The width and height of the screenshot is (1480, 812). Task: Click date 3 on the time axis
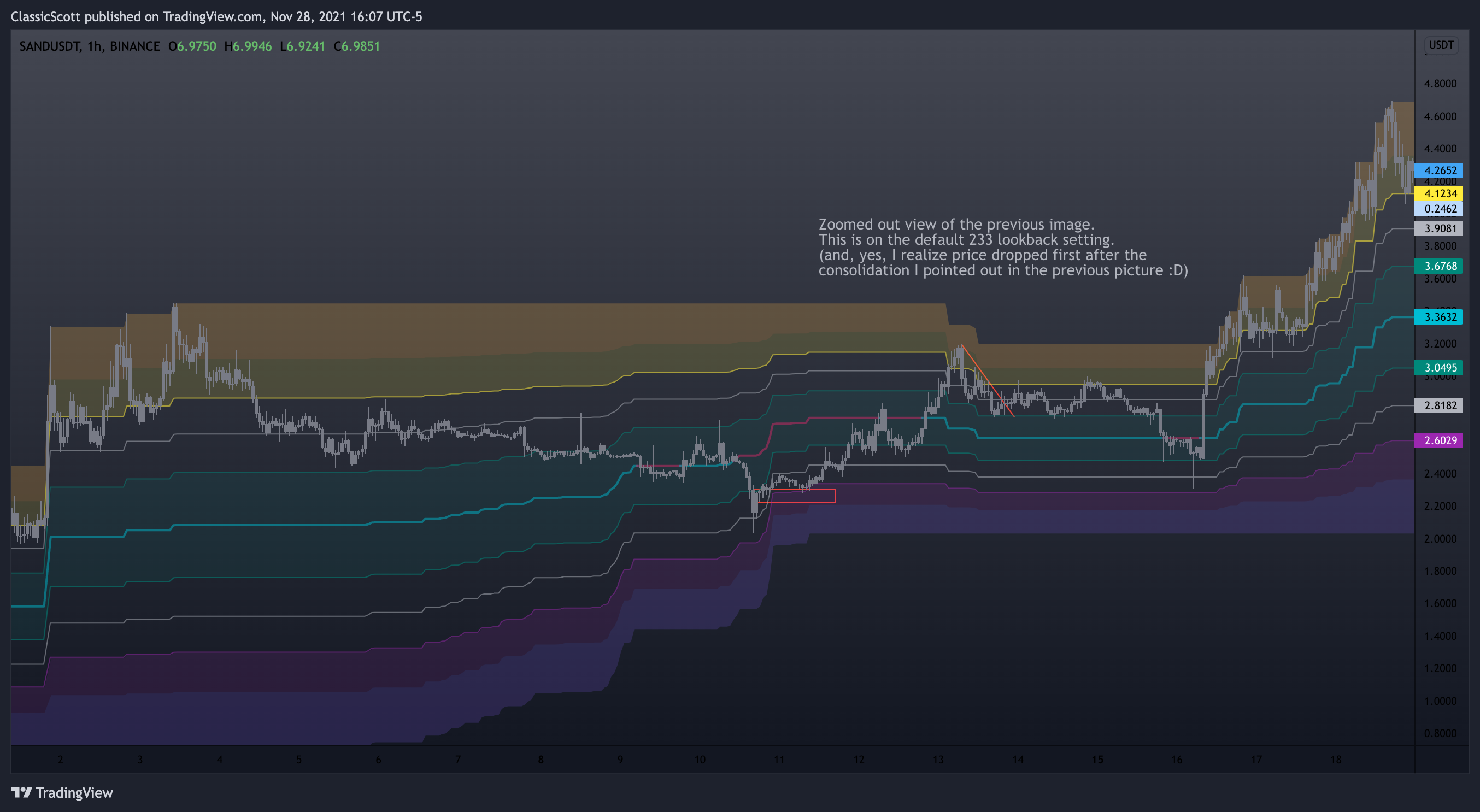139,759
